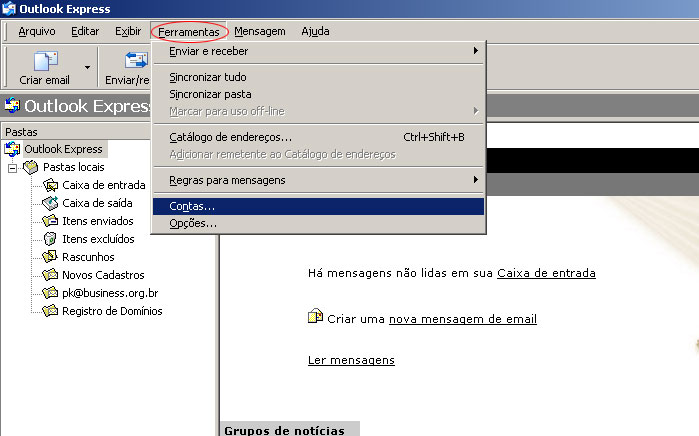The width and height of the screenshot is (699, 436).
Task: Select Caixa de entrada folder label
Action: click(104, 185)
